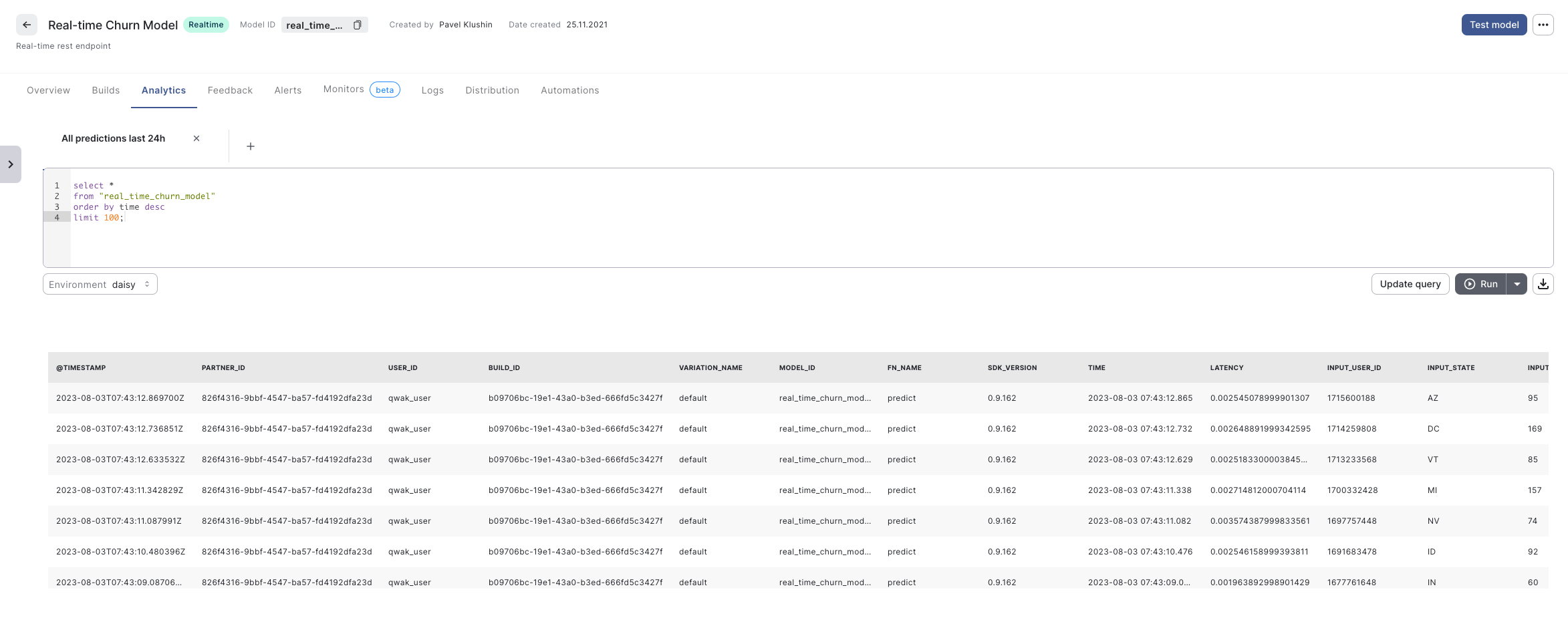Image resolution: width=1568 pixels, height=638 pixels.
Task: Open the more options menu via ellipsis icon
Action: [1543, 25]
